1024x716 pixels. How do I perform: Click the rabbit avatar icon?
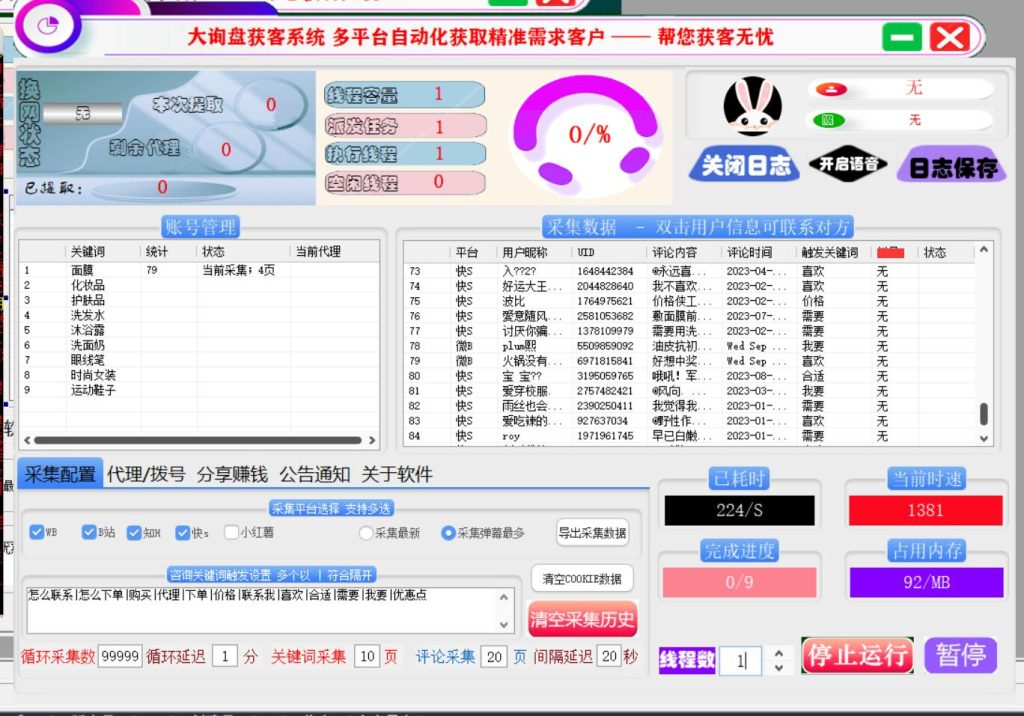tap(753, 106)
